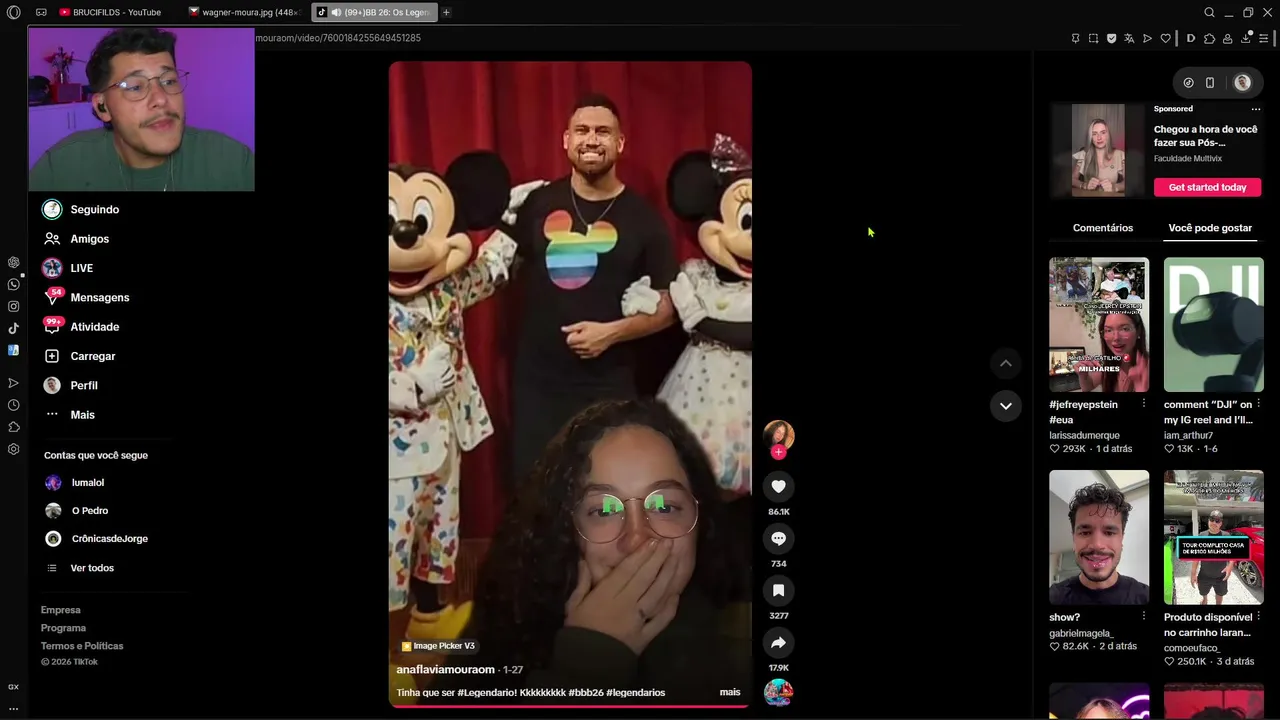This screenshot has height=720, width=1280.
Task: Save video with the bookmark icon
Action: pos(778,591)
